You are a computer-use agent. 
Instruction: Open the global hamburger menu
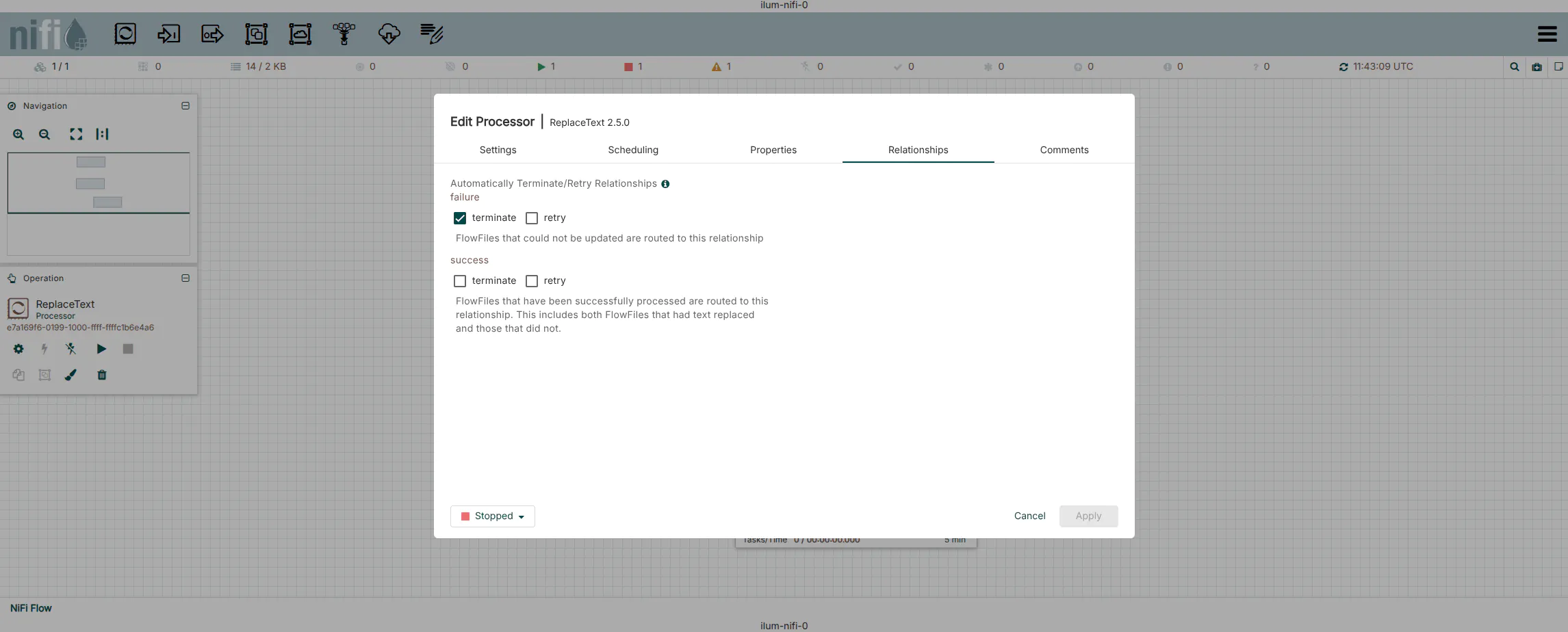[x=1547, y=34]
